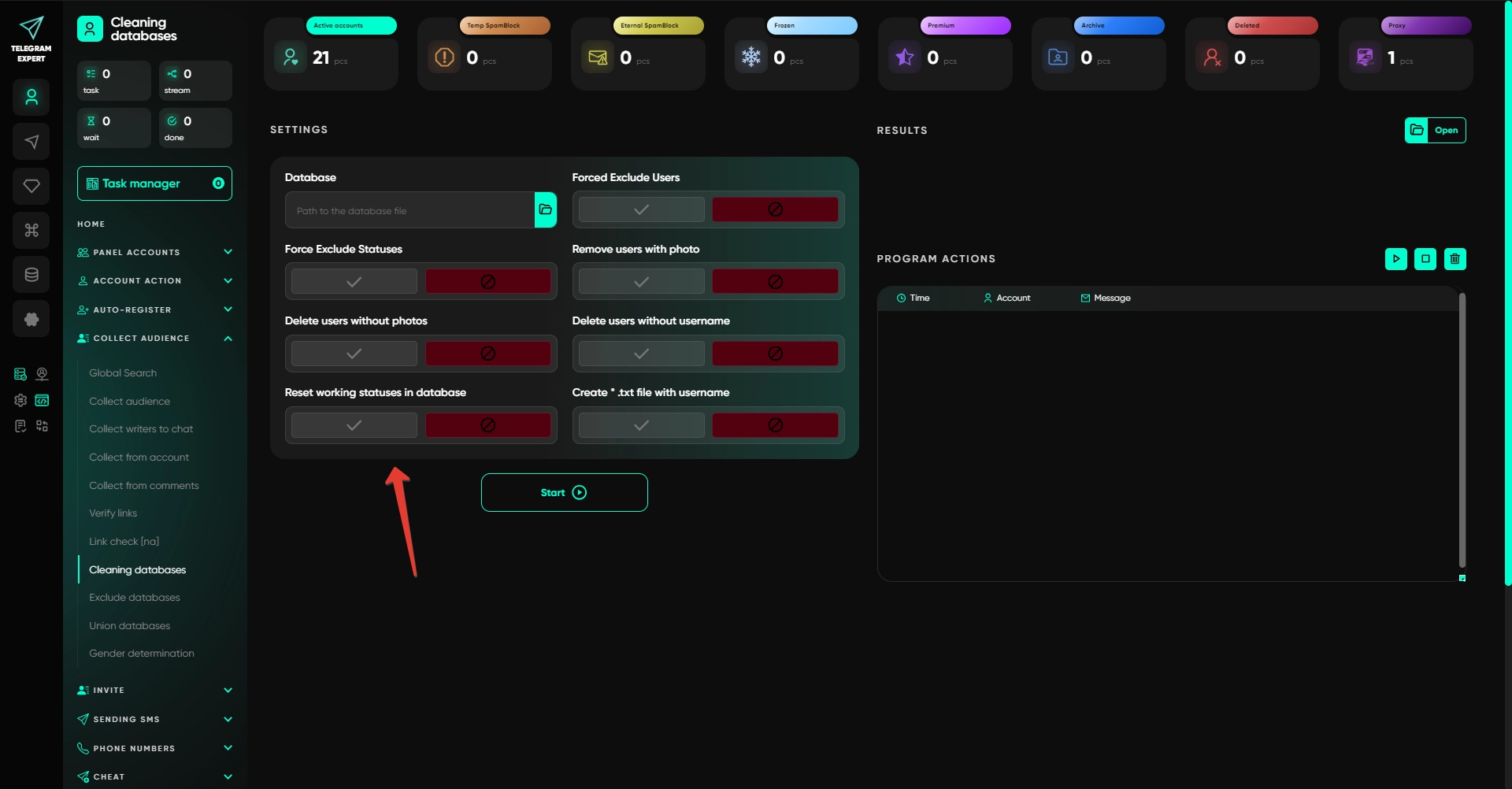Disable Delete users without username red toggle
1512x789 pixels.
click(776, 354)
